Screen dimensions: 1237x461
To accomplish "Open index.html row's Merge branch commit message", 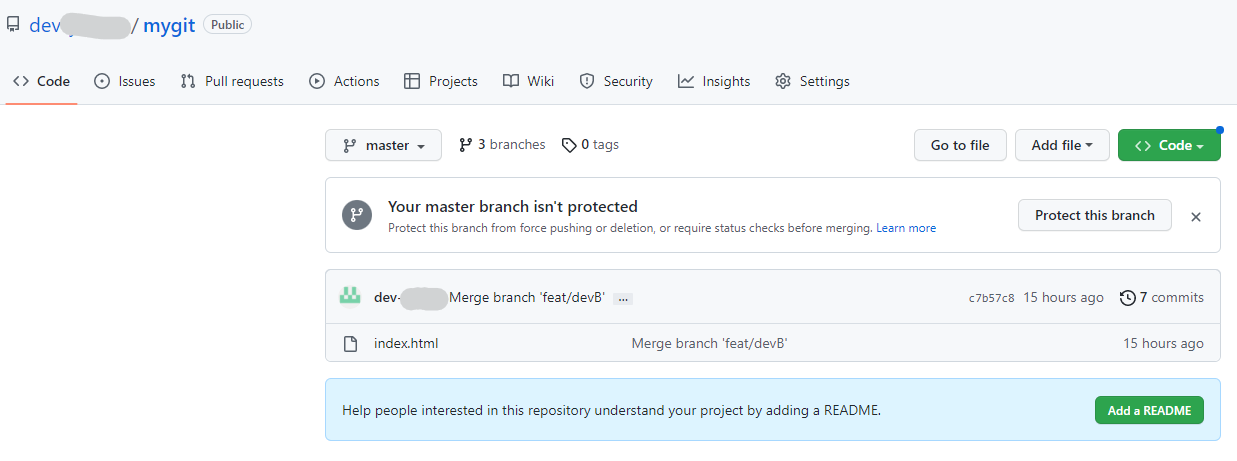I will [710, 343].
